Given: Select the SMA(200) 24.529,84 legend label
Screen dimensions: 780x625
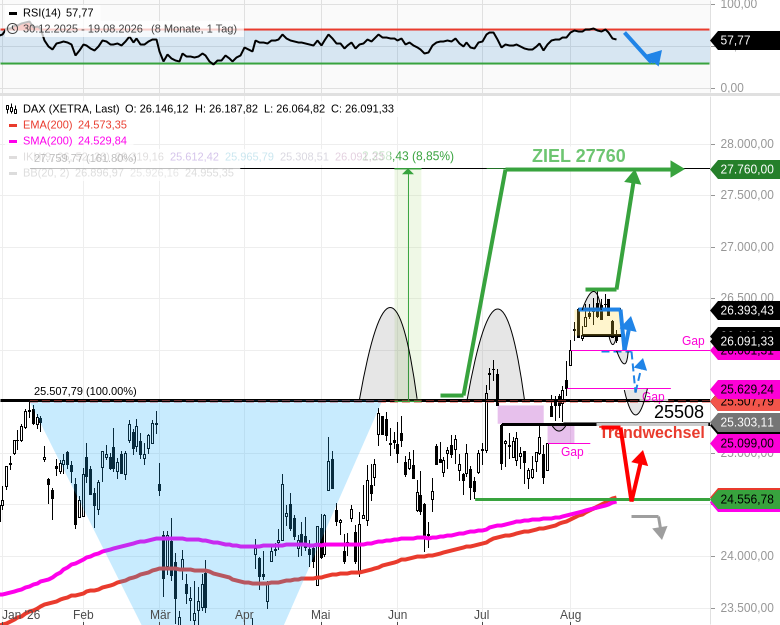Looking at the screenshot, I should [x=75, y=141].
